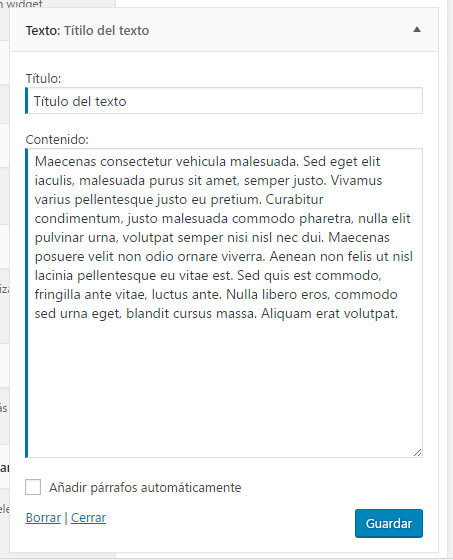Click inside the Contenido text area
This screenshot has height=560, width=453.
pyautogui.click(x=224, y=303)
